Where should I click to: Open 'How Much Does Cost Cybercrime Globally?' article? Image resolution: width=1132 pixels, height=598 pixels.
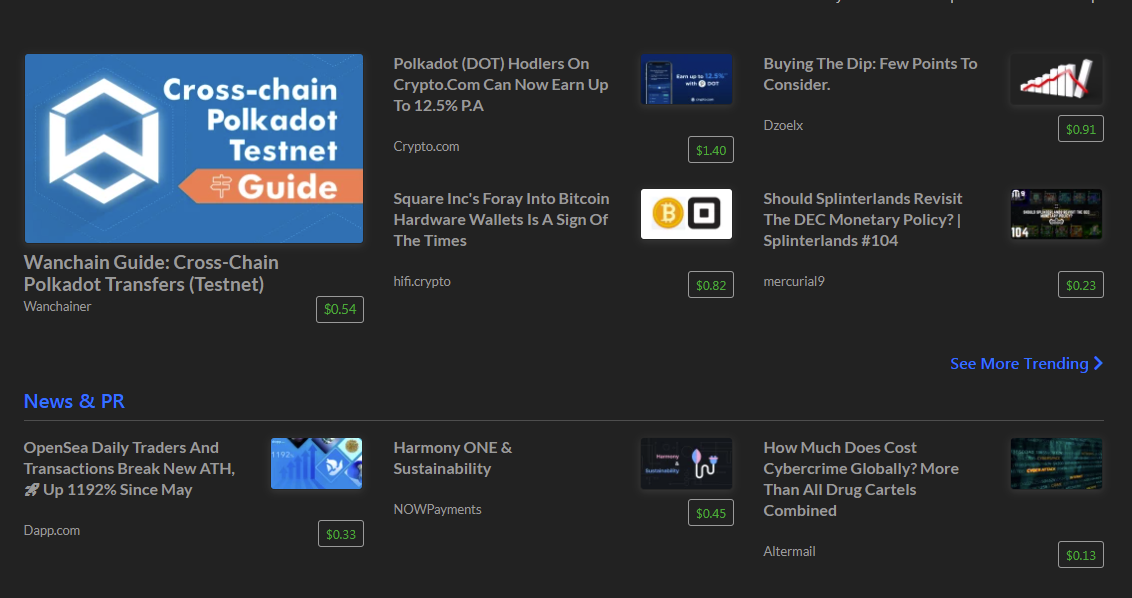(x=861, y=479)
